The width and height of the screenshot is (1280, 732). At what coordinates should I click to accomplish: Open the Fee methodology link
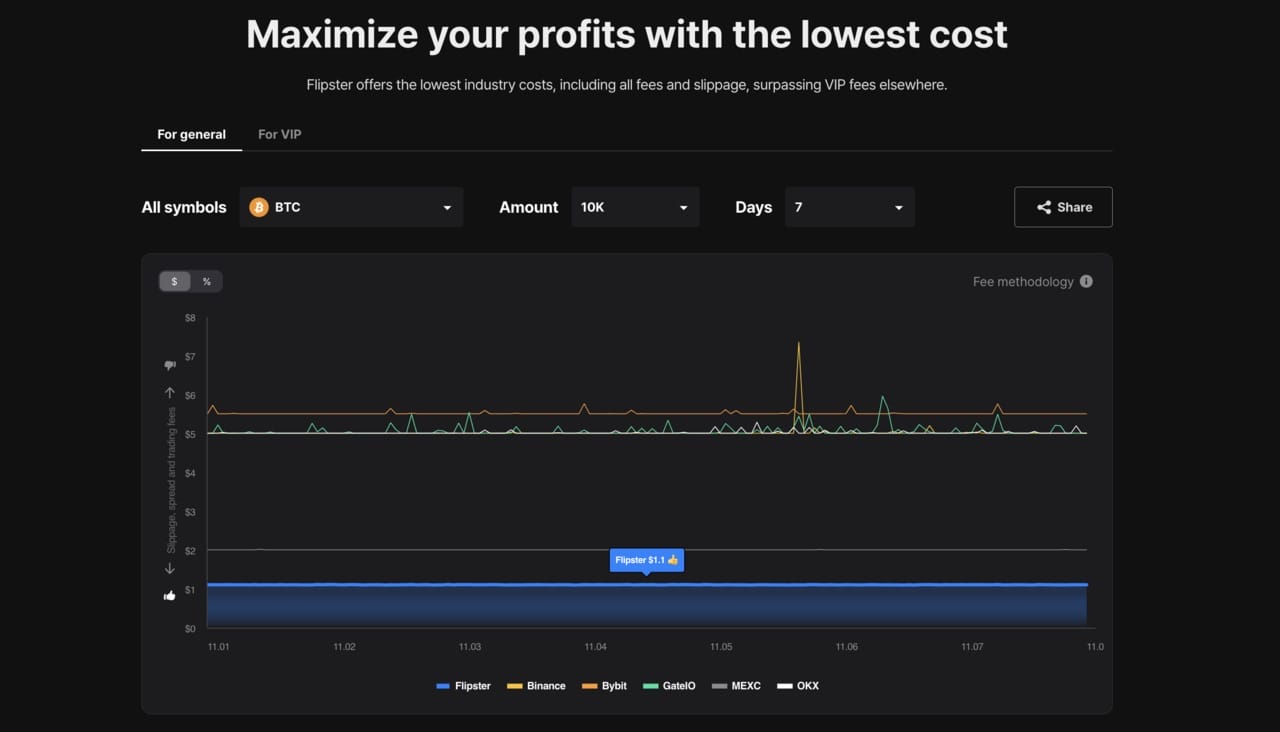1022,282
